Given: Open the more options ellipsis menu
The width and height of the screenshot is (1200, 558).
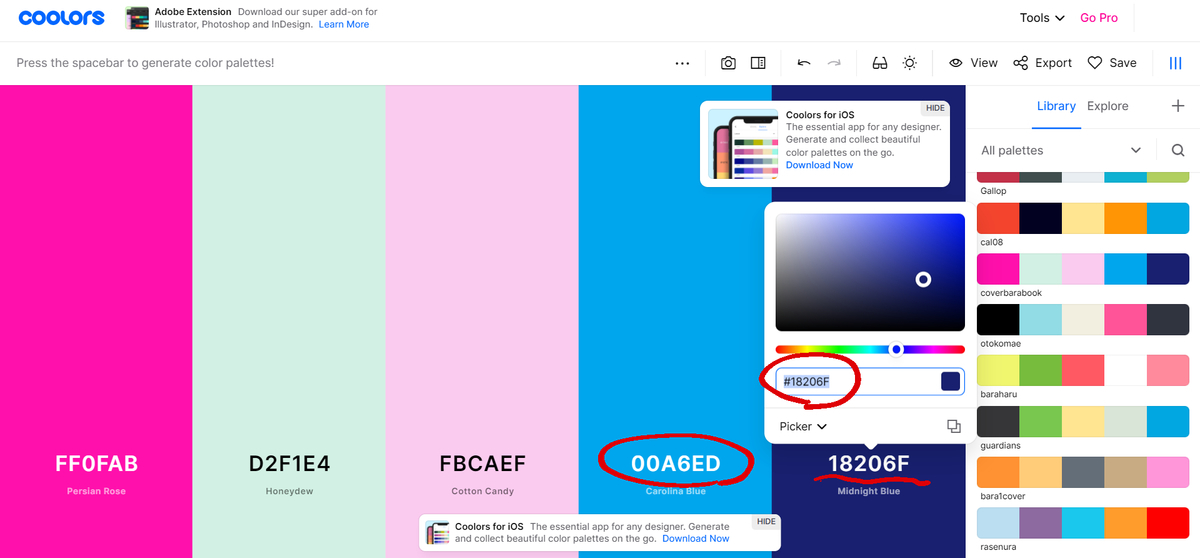Looking at the screenshot, I should click(x=682, y=63).
